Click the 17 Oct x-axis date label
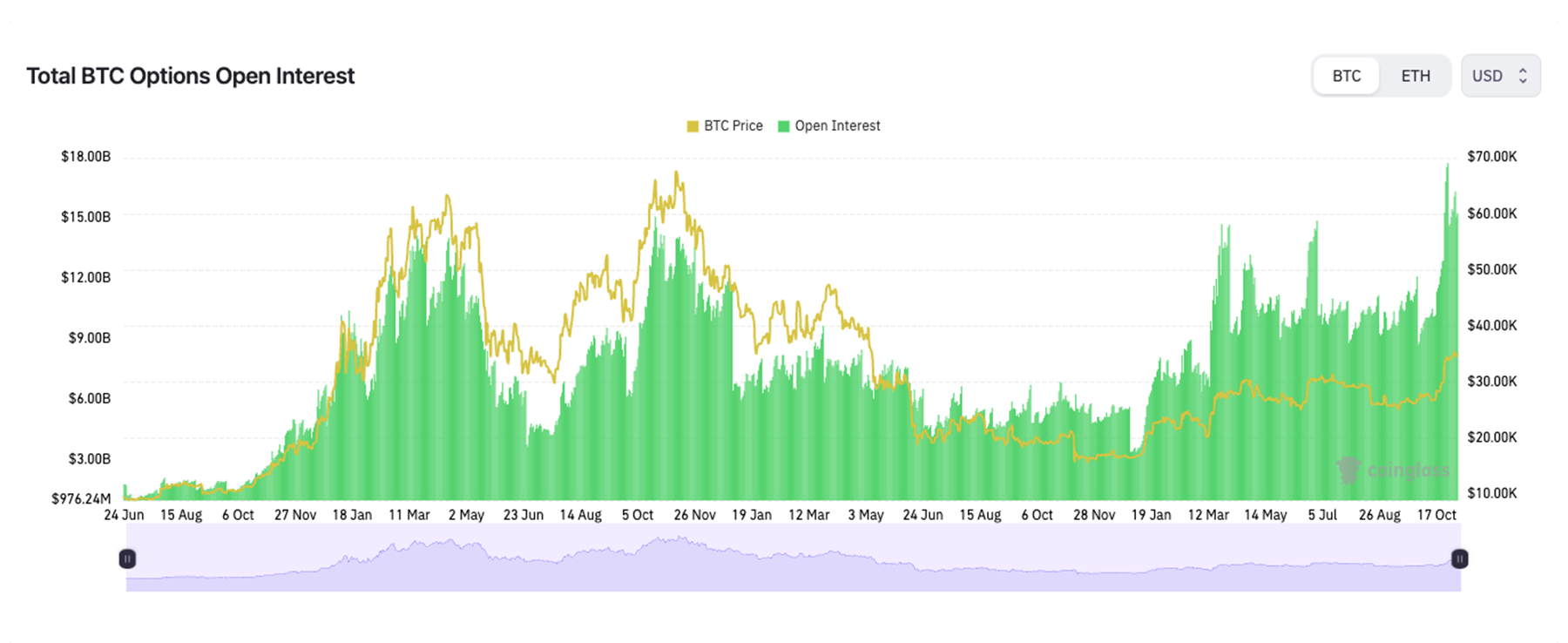The width and height of the screenshot is (1568, 643). [x=1436, y=515]
